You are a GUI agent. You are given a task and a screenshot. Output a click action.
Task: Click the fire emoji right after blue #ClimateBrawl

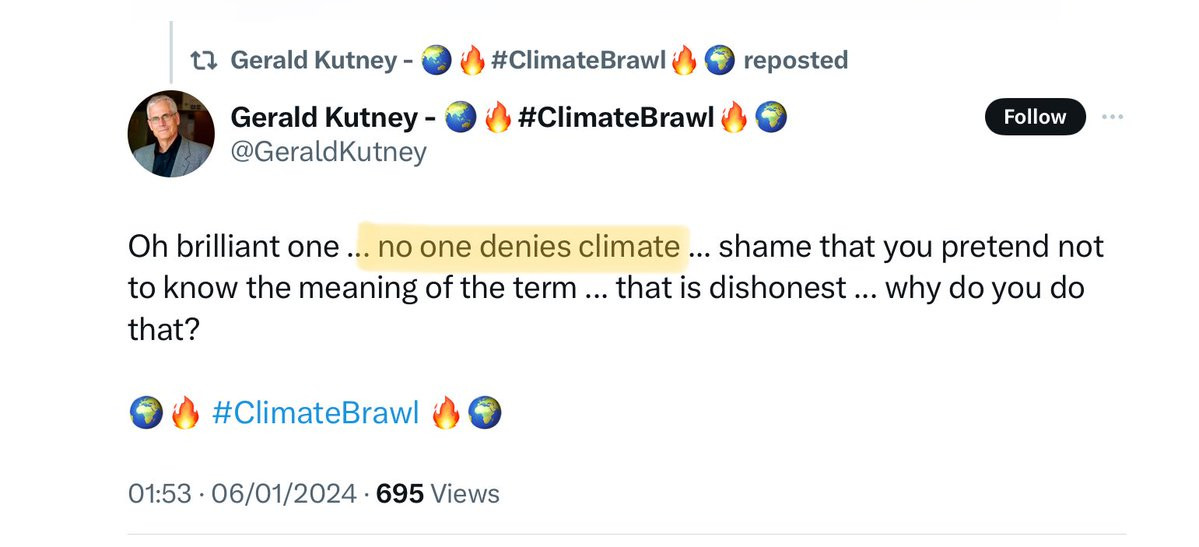click(x=446, y=412)
